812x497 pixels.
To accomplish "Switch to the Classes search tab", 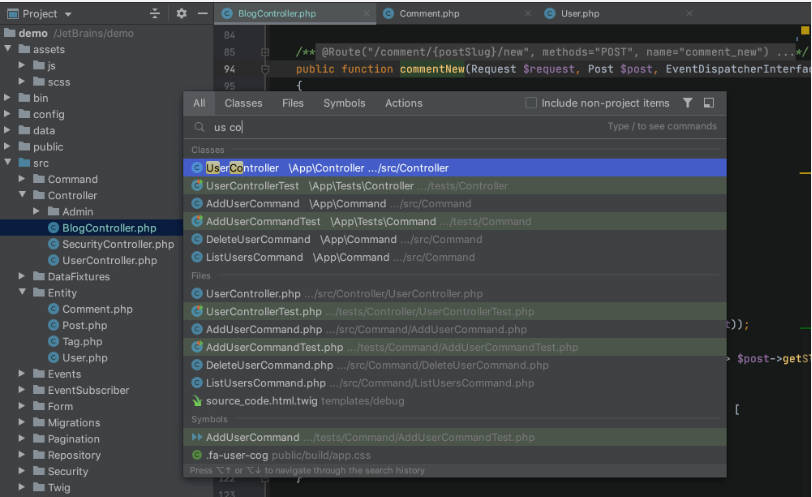I will (x=243, y=103).
